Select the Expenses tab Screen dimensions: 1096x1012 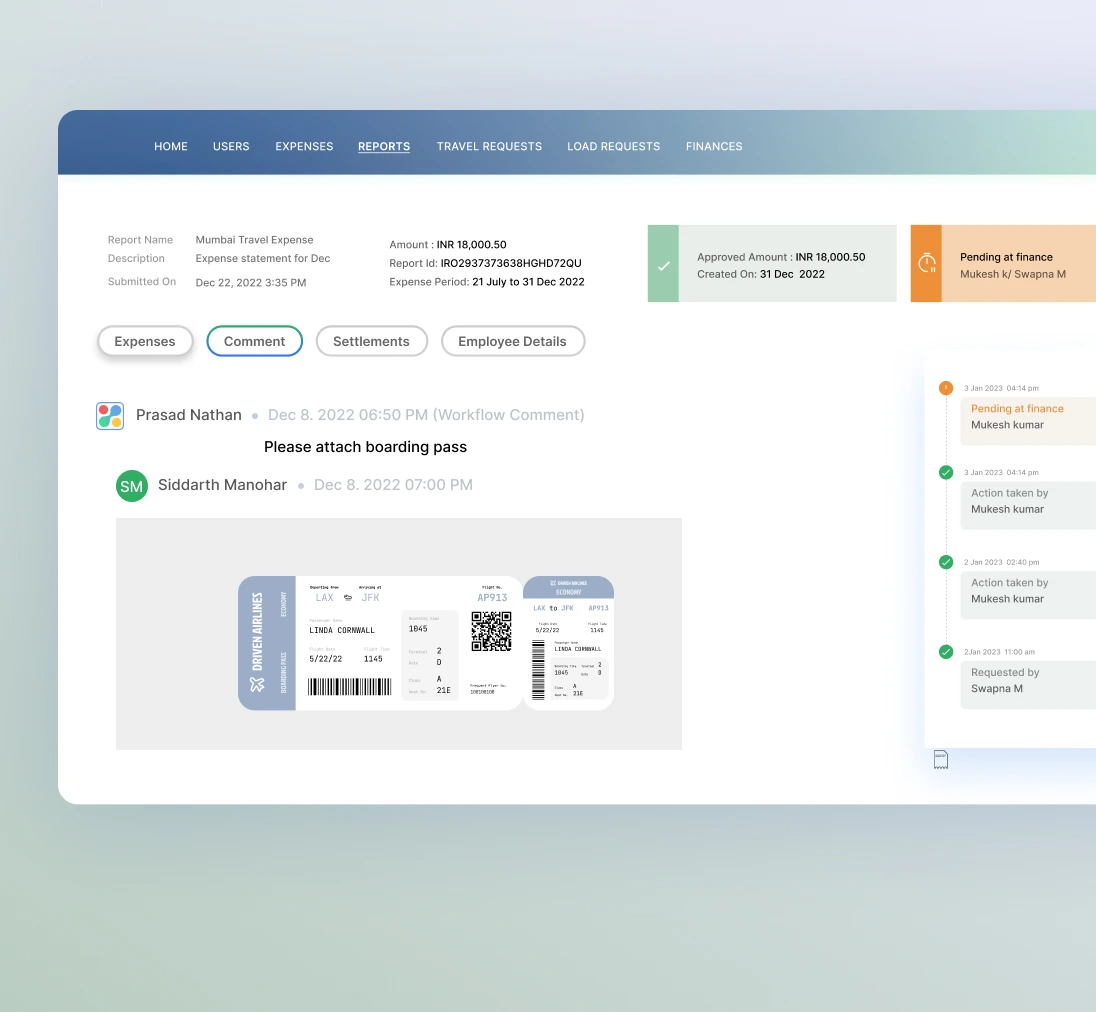coord(145,341)
